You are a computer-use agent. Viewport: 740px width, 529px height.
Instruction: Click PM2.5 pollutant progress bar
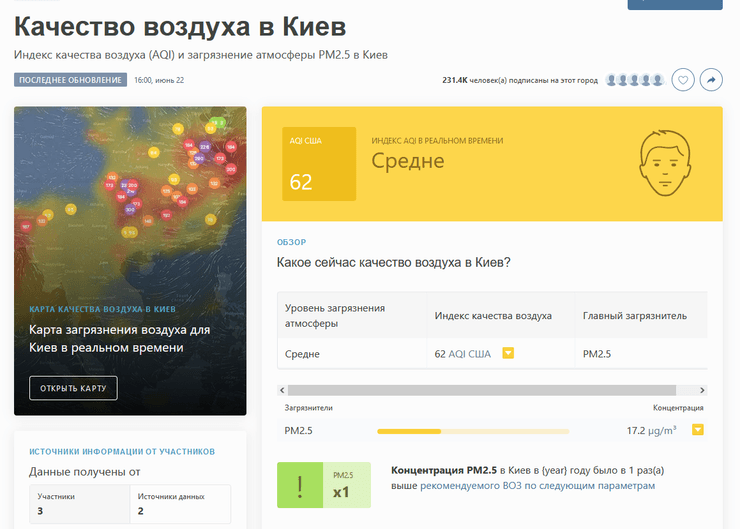click(x=473, y=431)
